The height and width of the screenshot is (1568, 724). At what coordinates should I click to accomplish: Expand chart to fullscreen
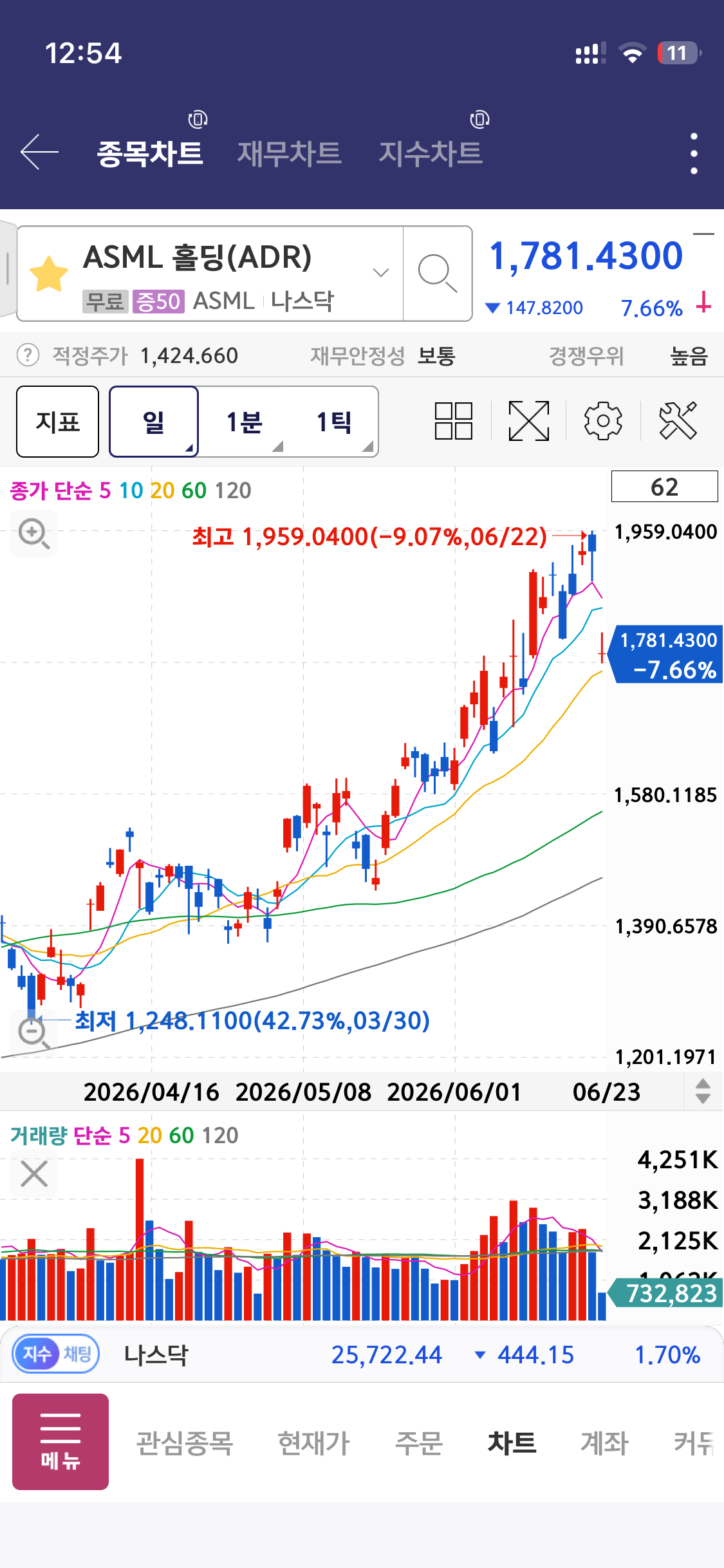[529, 421]
